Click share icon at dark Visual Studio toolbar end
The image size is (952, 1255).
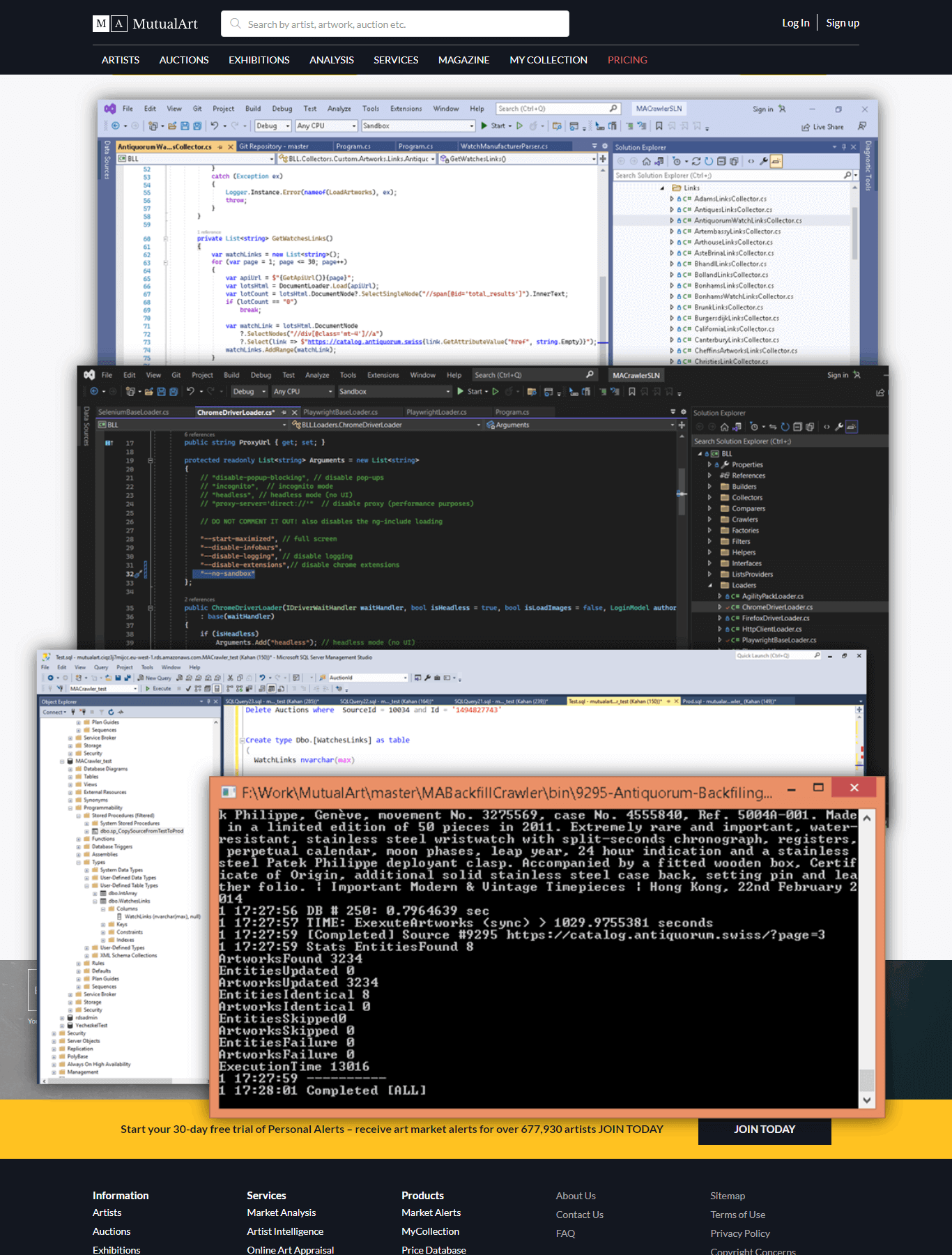[880, 393]
